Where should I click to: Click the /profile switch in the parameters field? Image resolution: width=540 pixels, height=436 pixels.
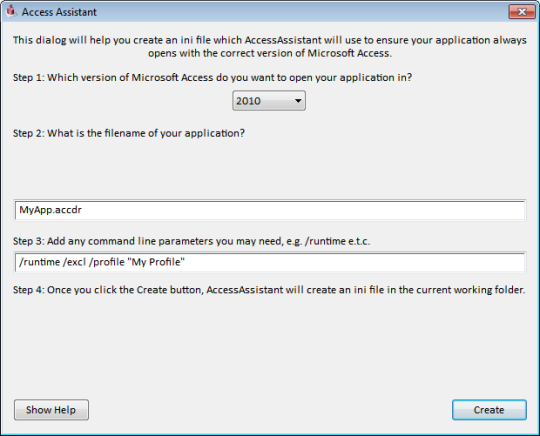[x=106, y=262]
